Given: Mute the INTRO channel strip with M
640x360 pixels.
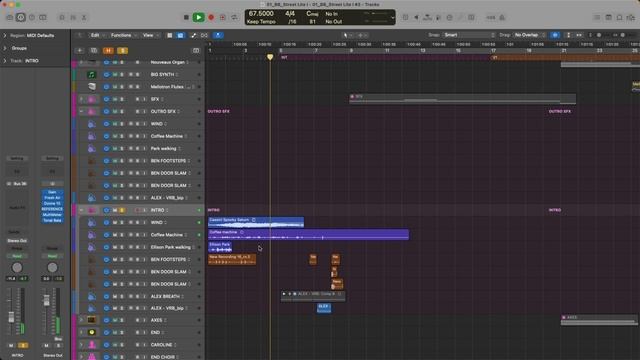Looking at the screenshot, I should (11, 346).
